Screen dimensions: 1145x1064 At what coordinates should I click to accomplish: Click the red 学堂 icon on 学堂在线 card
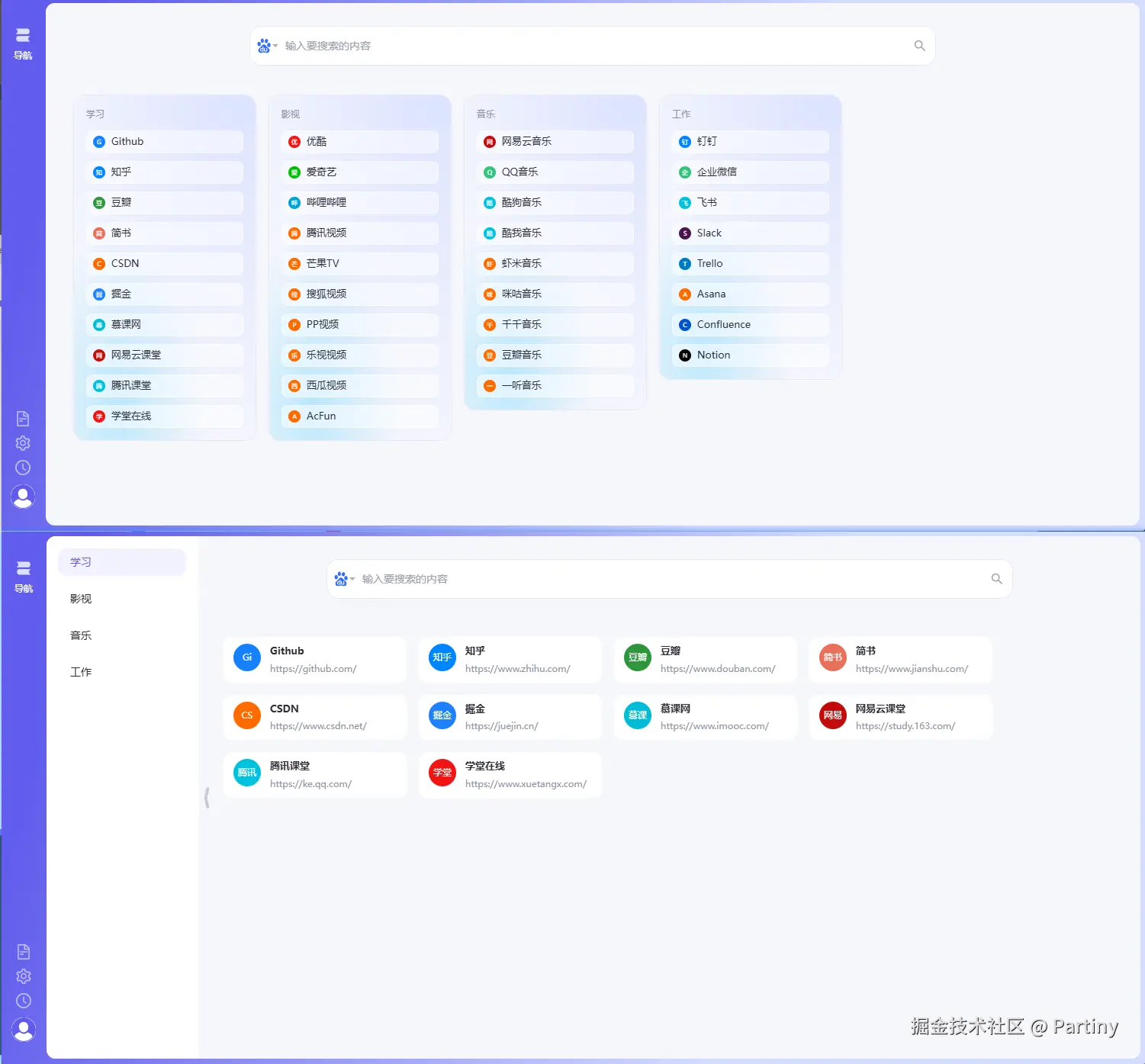pos(442,773)
